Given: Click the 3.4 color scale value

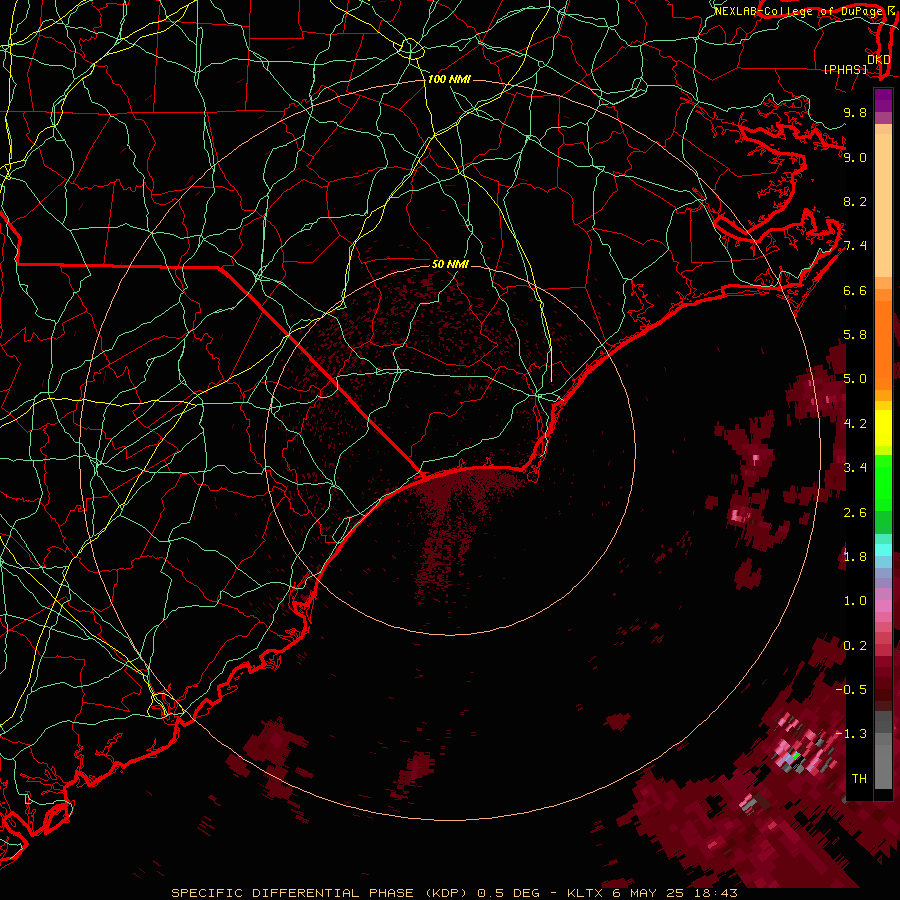Looking at the screenshot, I should [x=855, y=468].
